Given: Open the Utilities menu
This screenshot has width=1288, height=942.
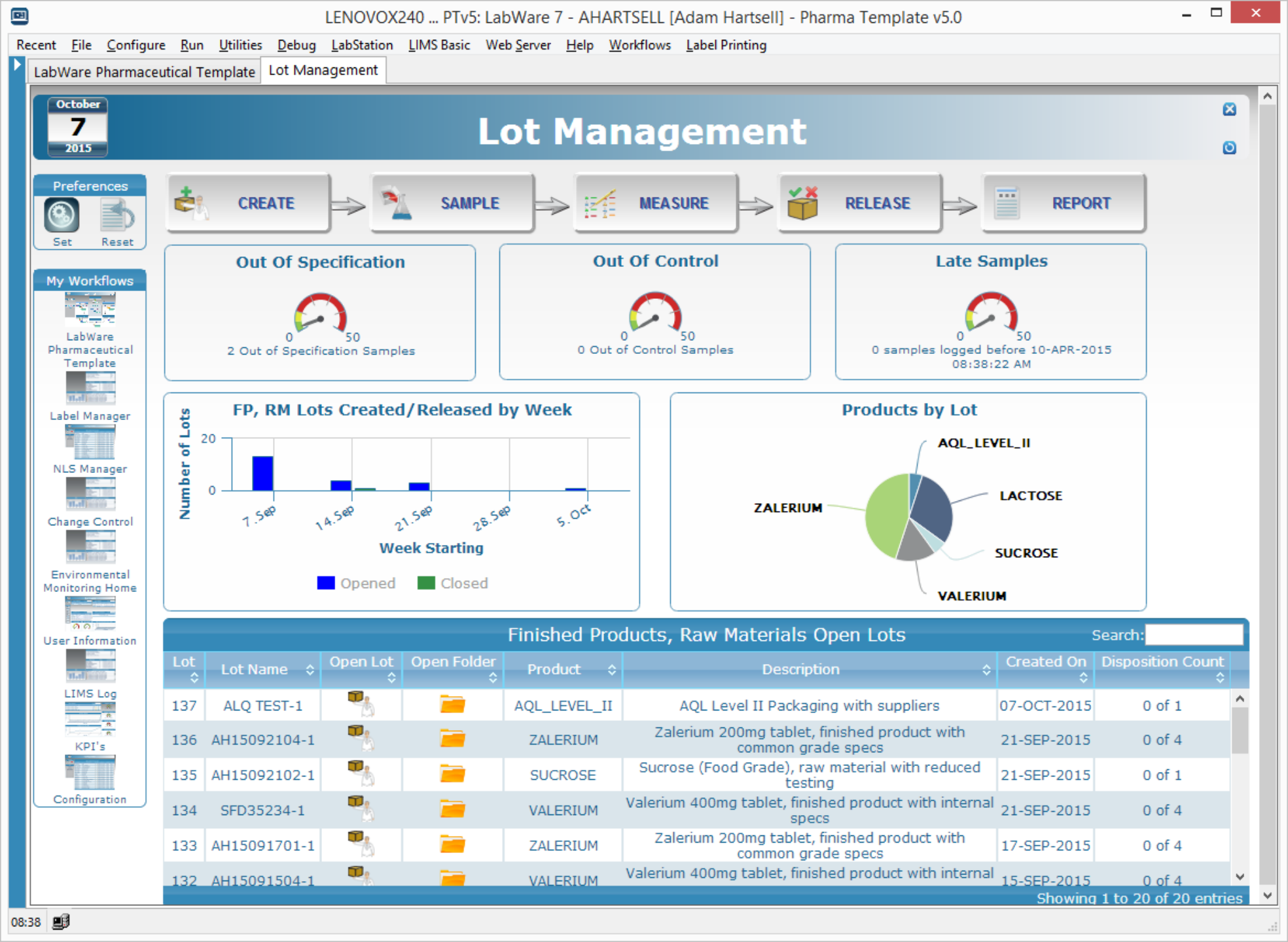Looking at the screenshot, I should (240, 45).
